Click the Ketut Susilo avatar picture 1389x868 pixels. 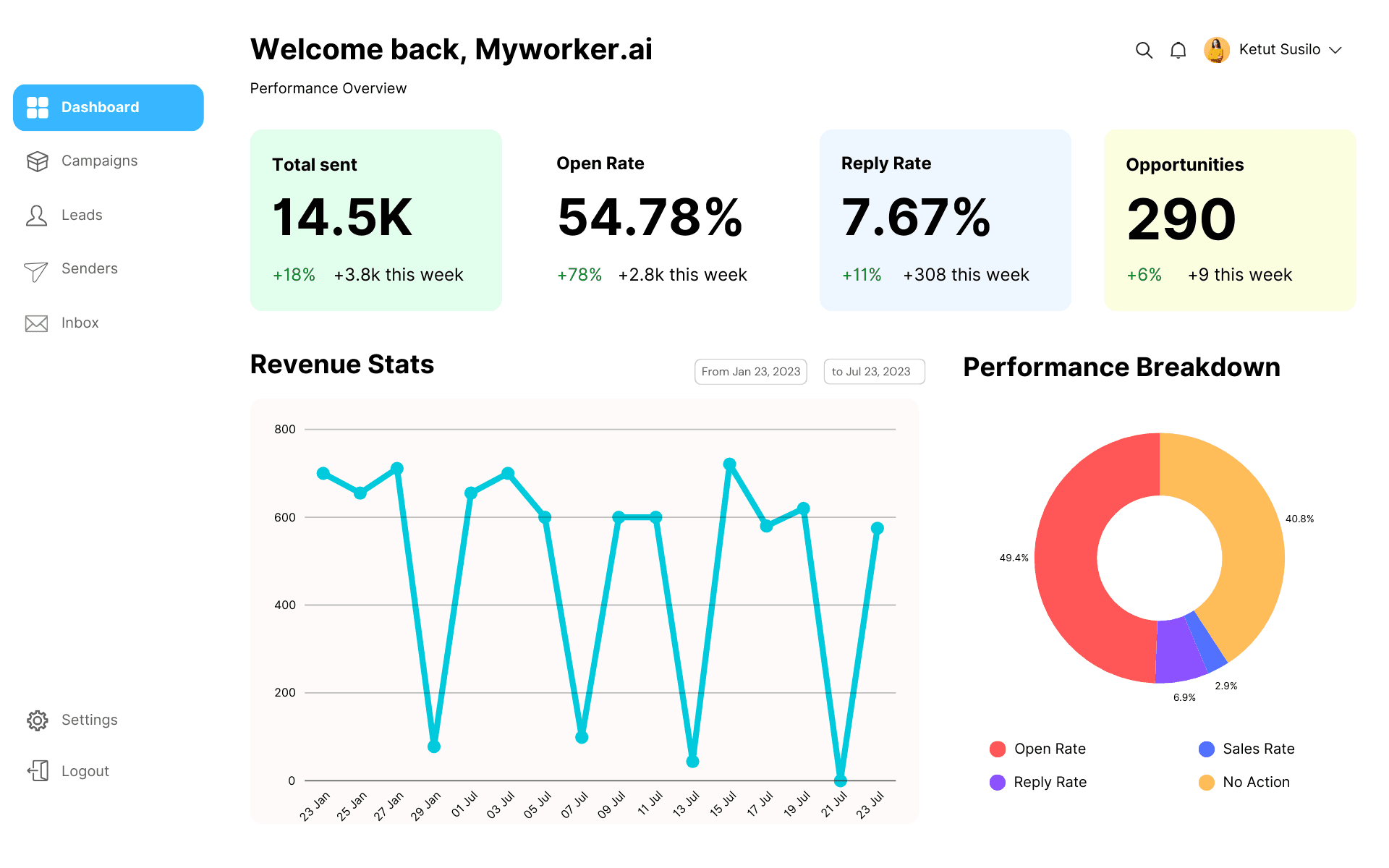pos(1217,51)
